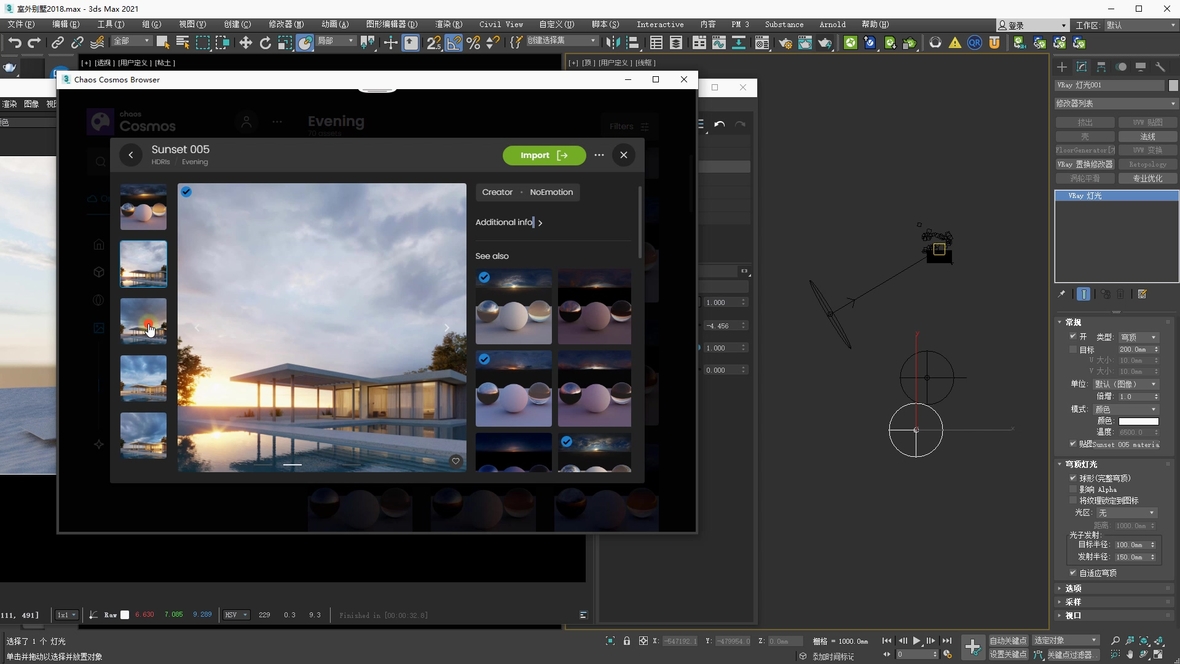Screen dimensions: 1180x664
Task: Open the 类型 dropdown showing 穹顶
Action: click(x=1137, y=337)
